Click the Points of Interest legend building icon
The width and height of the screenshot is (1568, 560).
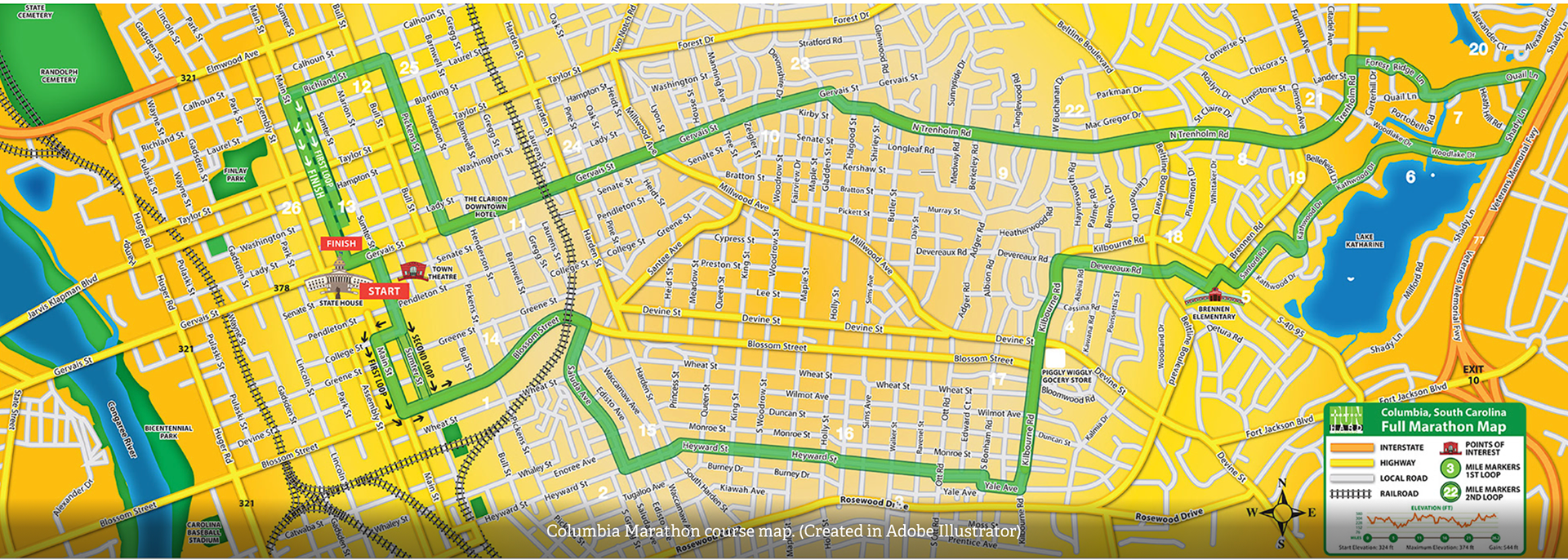pos(1450,447)
